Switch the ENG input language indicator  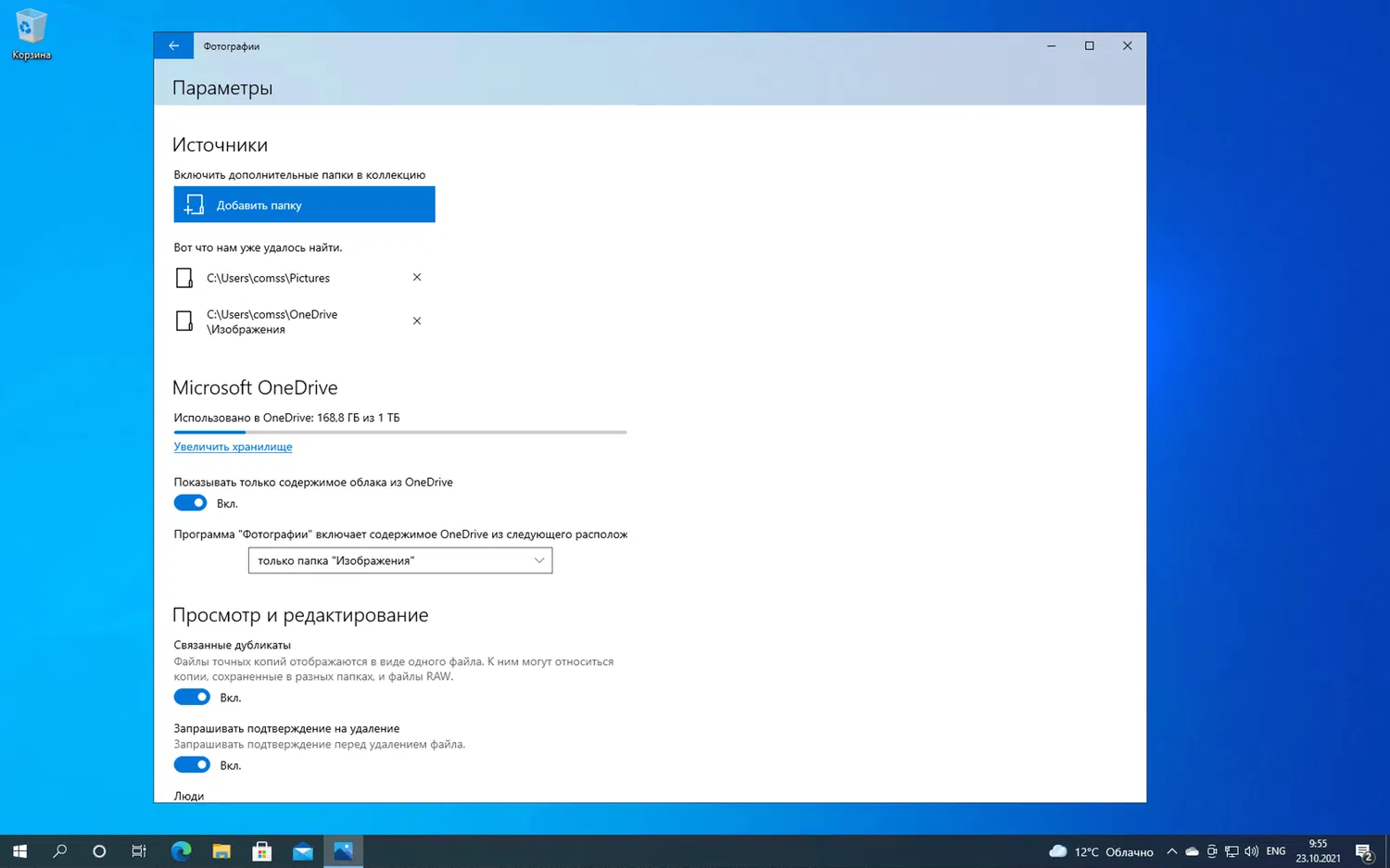pos(1276,851)
